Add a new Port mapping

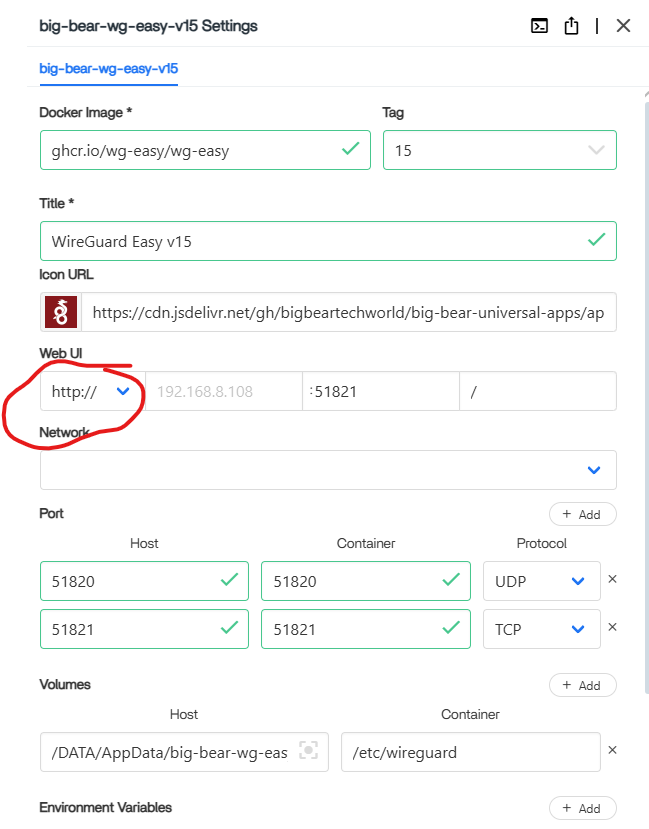click(582, 514)
